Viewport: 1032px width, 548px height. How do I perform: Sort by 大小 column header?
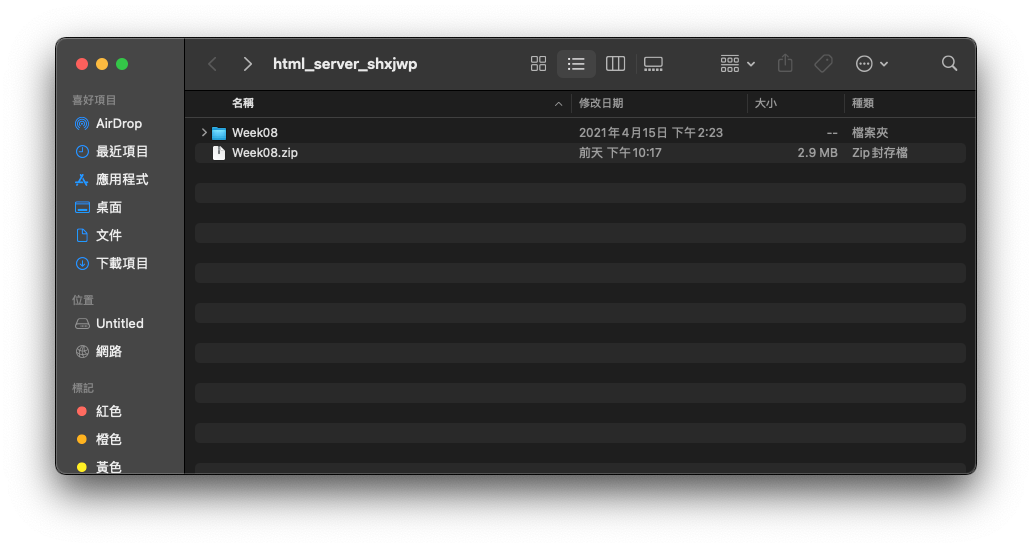765,104
